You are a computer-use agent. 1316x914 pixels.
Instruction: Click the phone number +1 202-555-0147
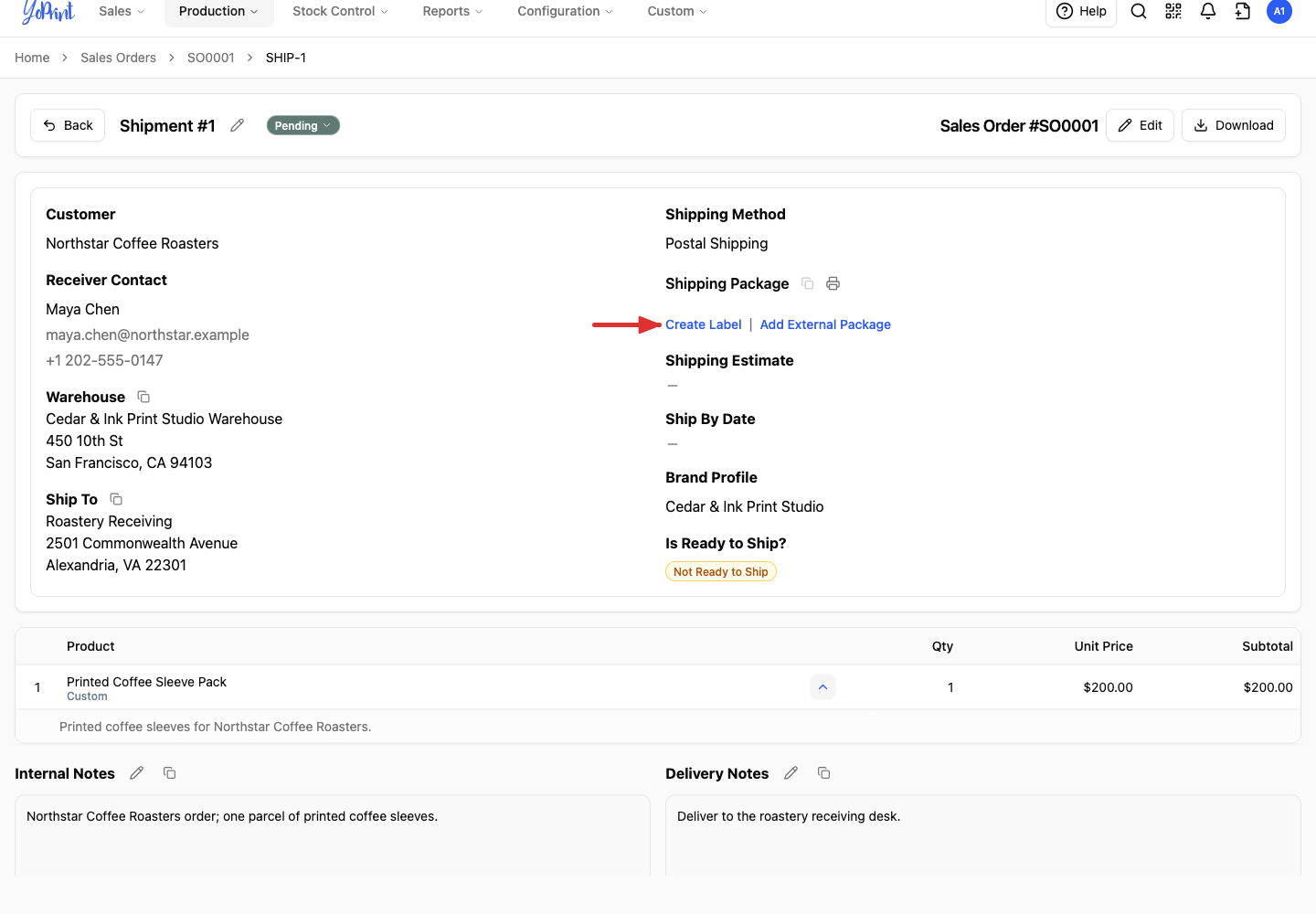pos(104,360)
